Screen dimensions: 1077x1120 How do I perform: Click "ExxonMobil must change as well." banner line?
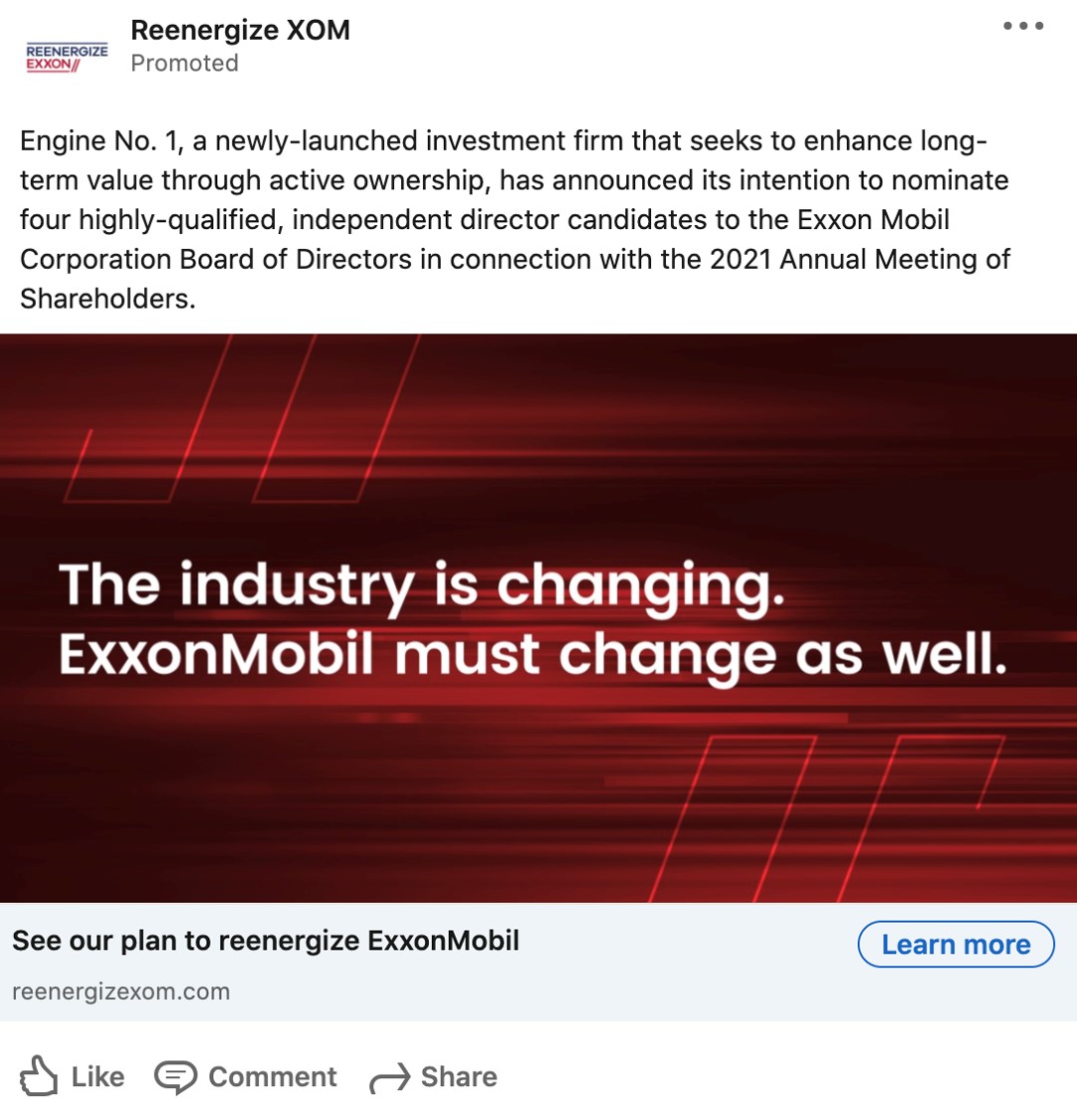click(x=533, y=654)
